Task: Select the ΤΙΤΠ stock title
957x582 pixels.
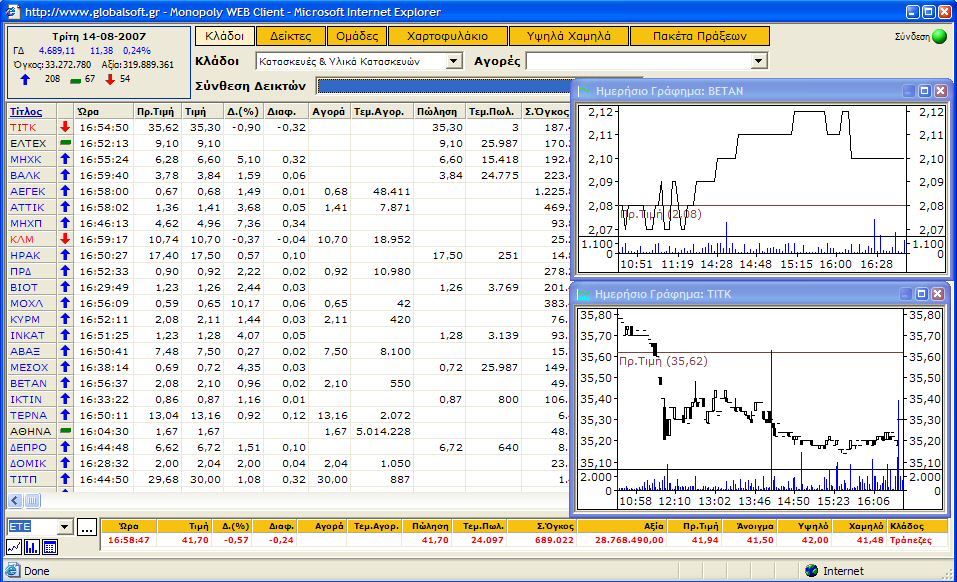Action: tap(23, 479)
